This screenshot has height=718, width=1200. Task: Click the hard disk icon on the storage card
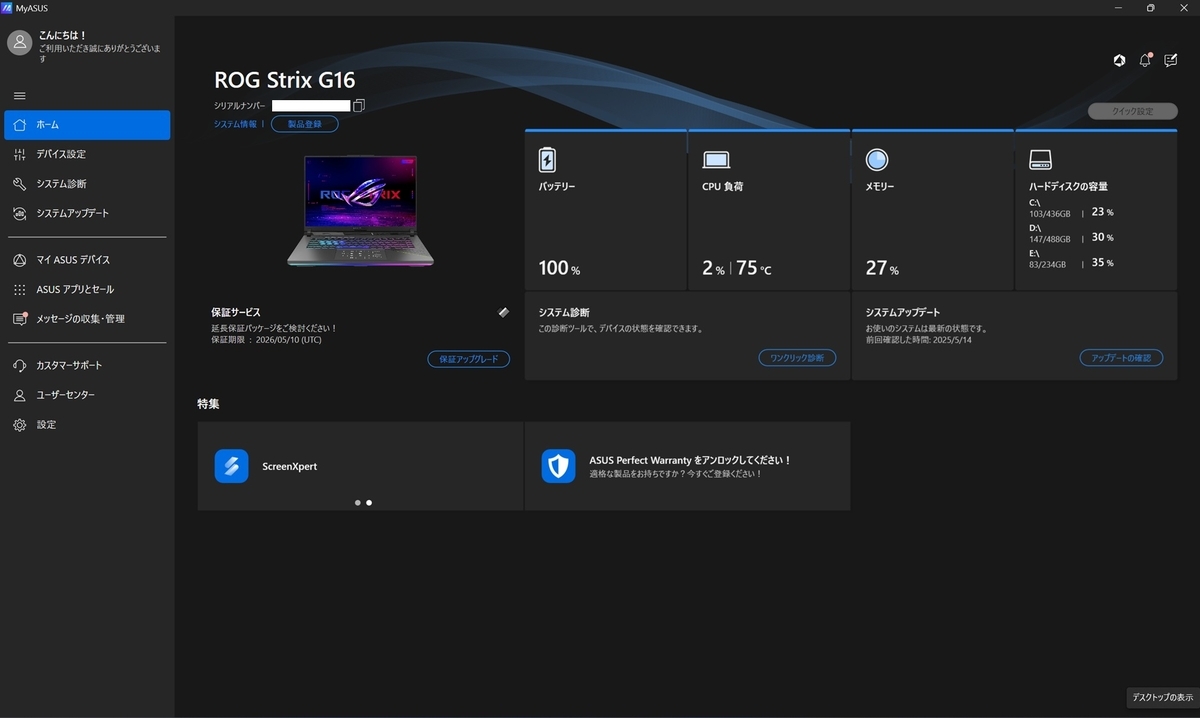pos(1041,160)
